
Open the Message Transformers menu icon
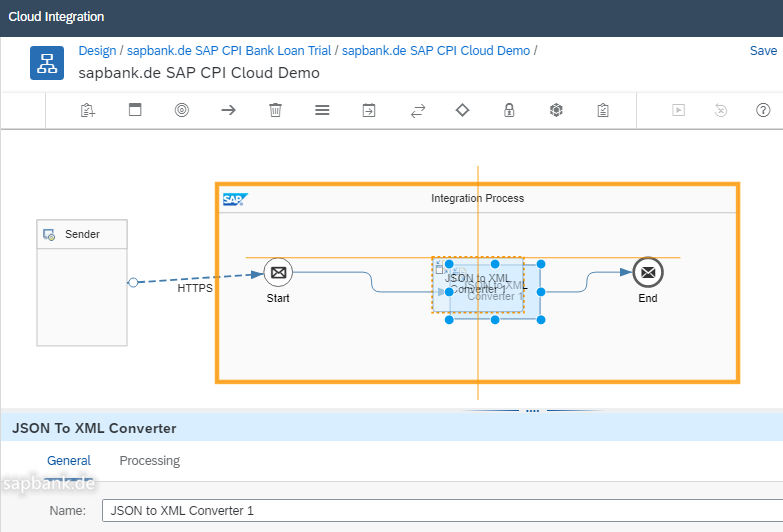pos(322,110)
